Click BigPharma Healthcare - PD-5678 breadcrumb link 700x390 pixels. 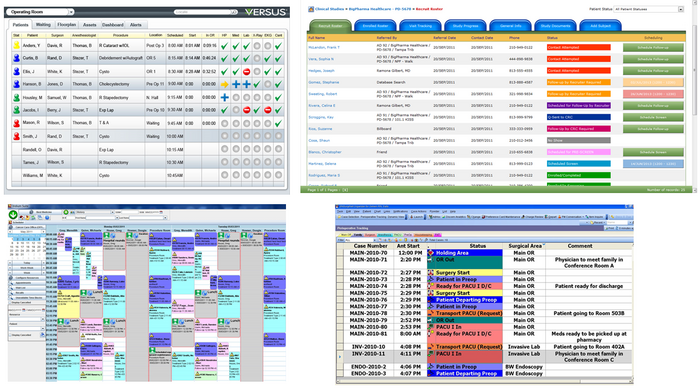(x=379, y=9)
